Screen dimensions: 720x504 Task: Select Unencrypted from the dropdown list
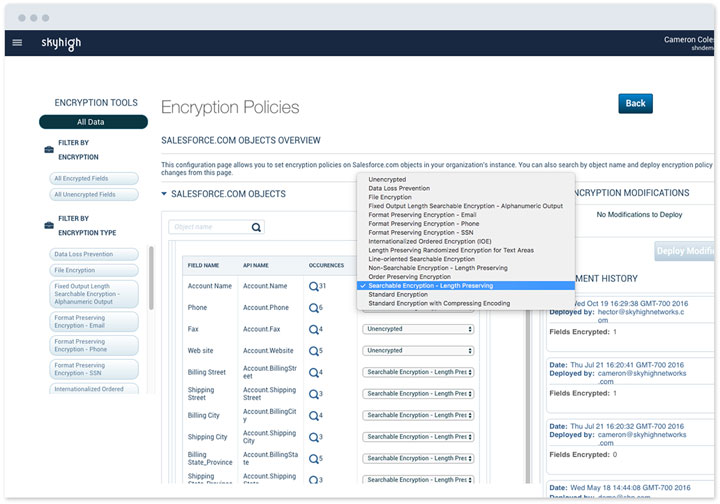click(x=466, y=179)
